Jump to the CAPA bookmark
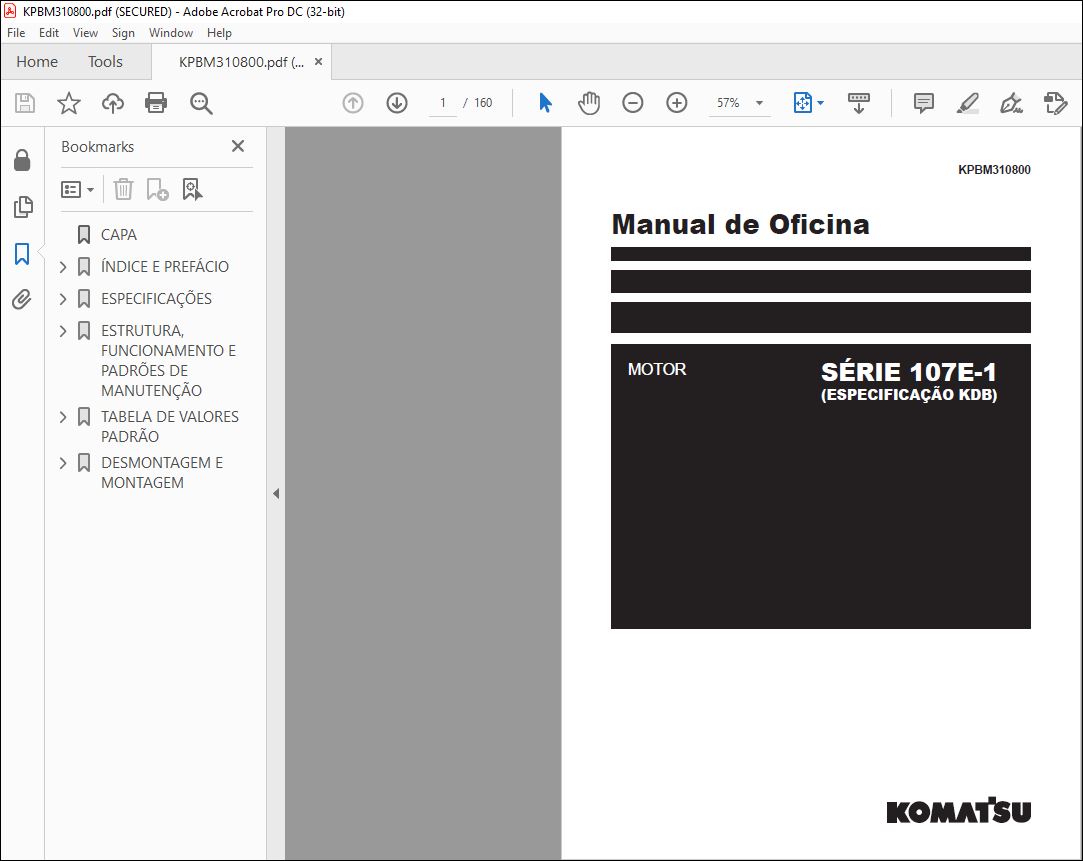Viewport: 1083px width, 861px height. click(x=119, y=235)
